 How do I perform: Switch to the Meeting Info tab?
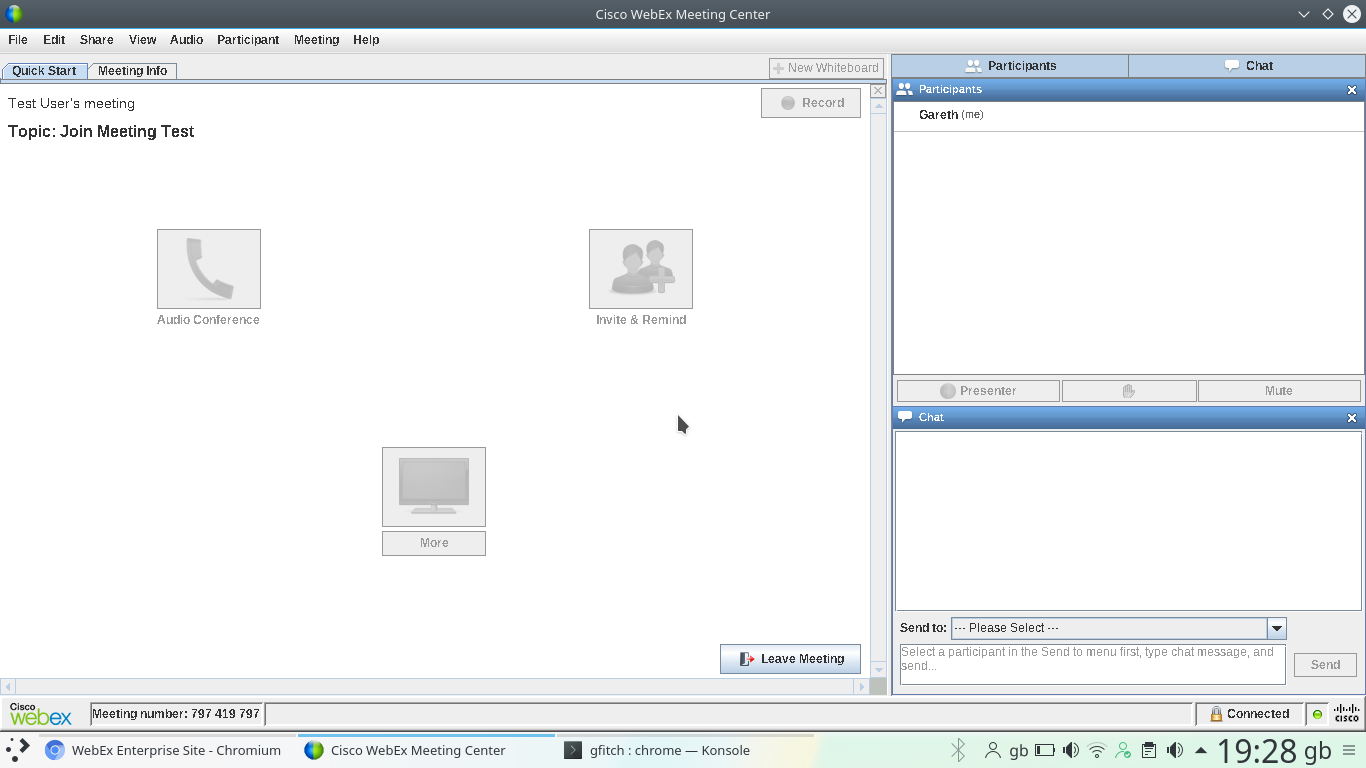pos(133,71)
